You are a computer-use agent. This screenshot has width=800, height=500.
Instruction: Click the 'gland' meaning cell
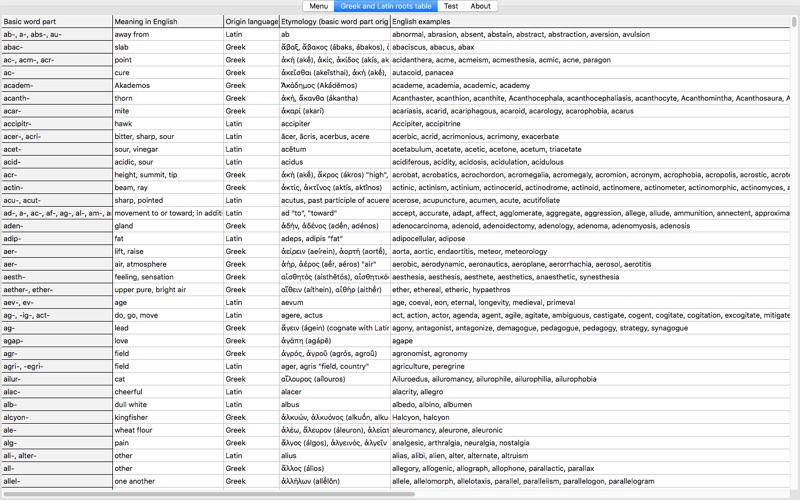coord(168,226)
